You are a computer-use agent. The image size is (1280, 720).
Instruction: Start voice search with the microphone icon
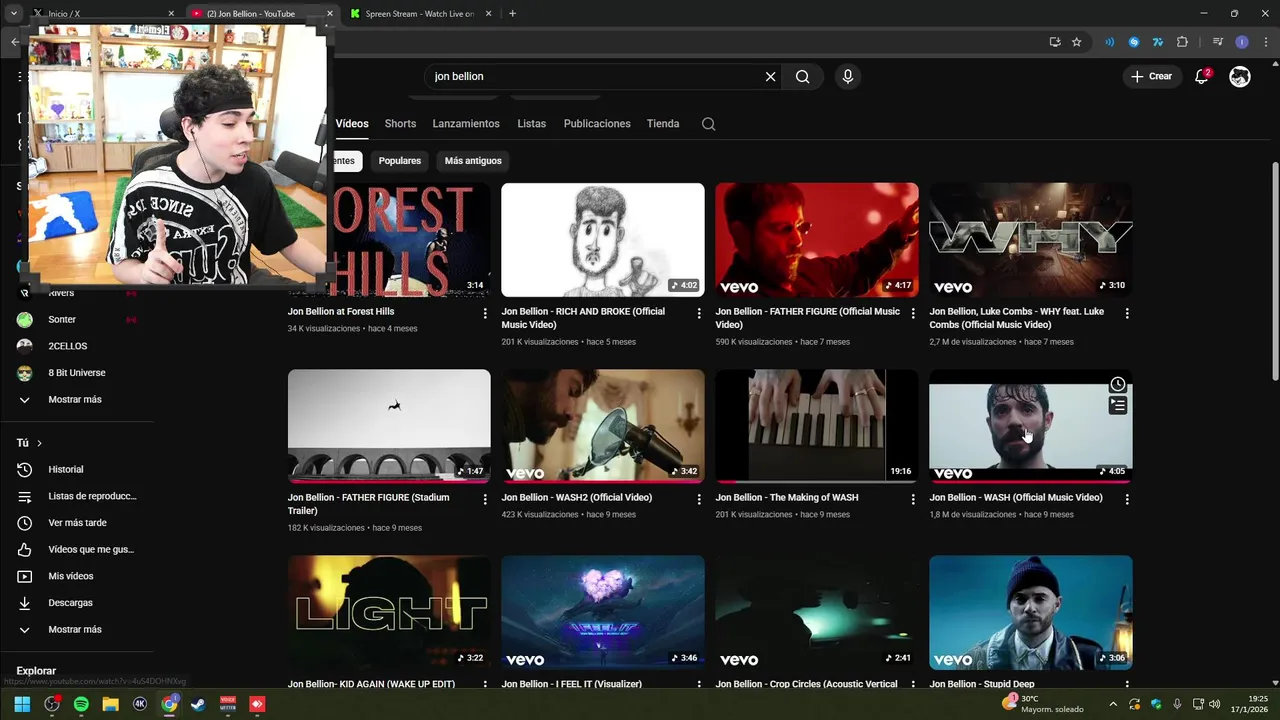coord(848,77)
